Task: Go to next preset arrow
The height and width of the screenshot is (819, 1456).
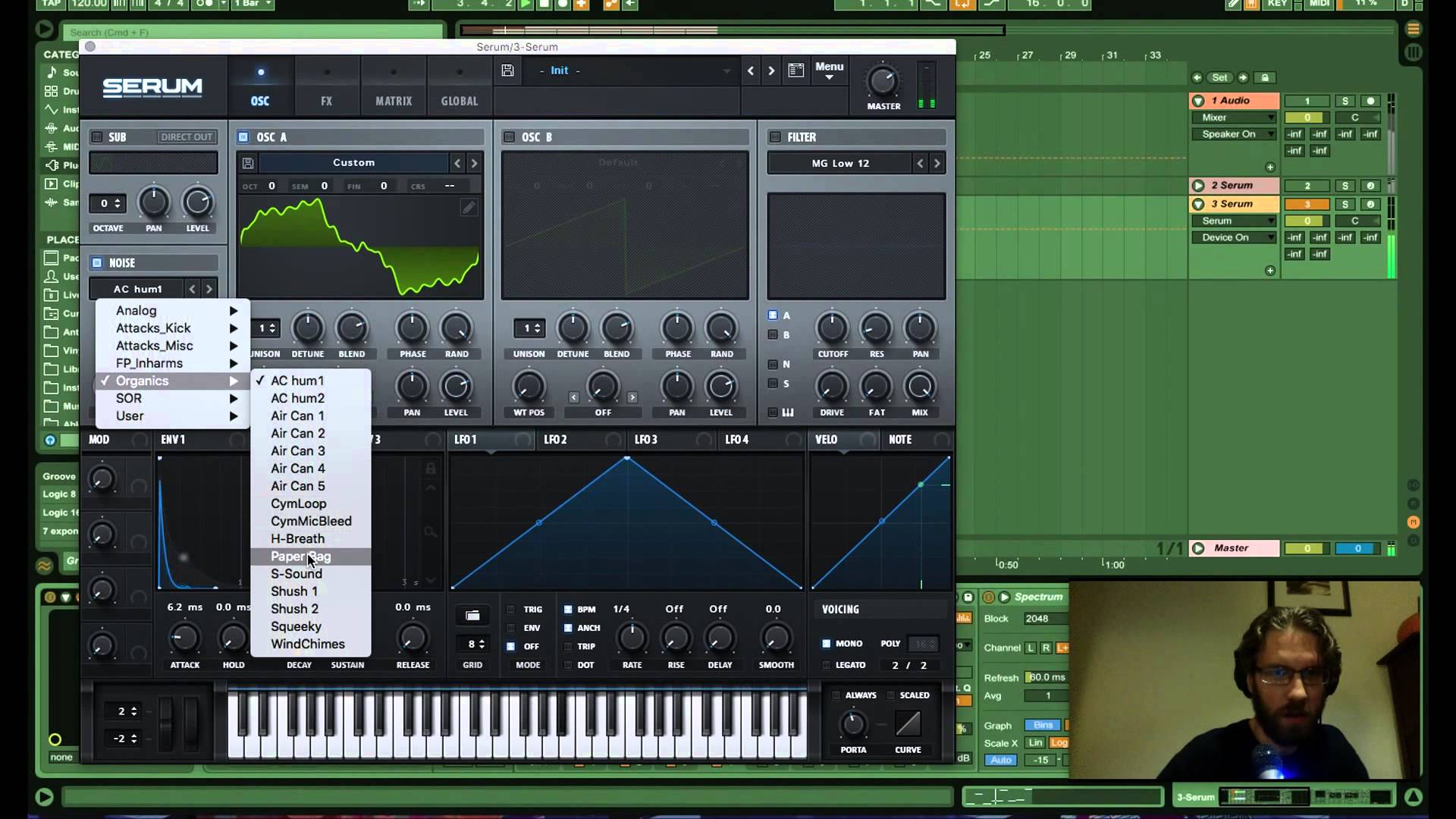Action: click(x=771, y=71)
